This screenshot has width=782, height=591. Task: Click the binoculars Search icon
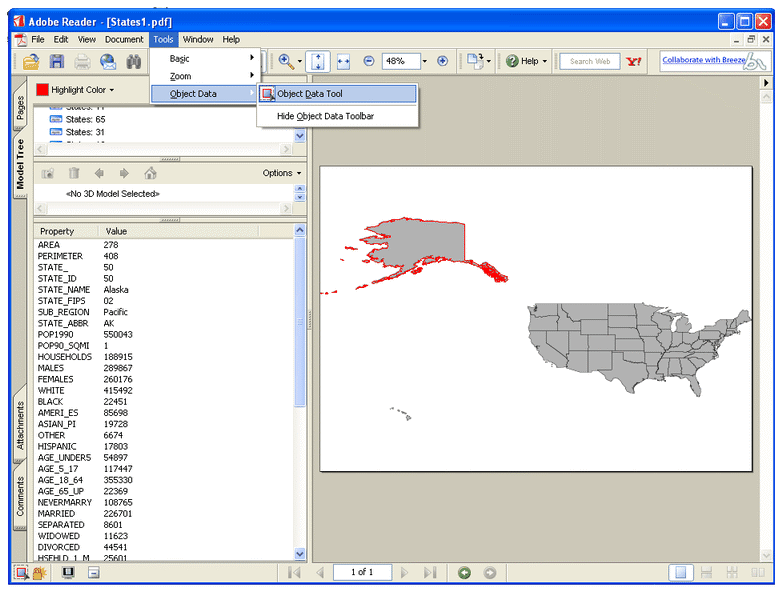[134, 61]
